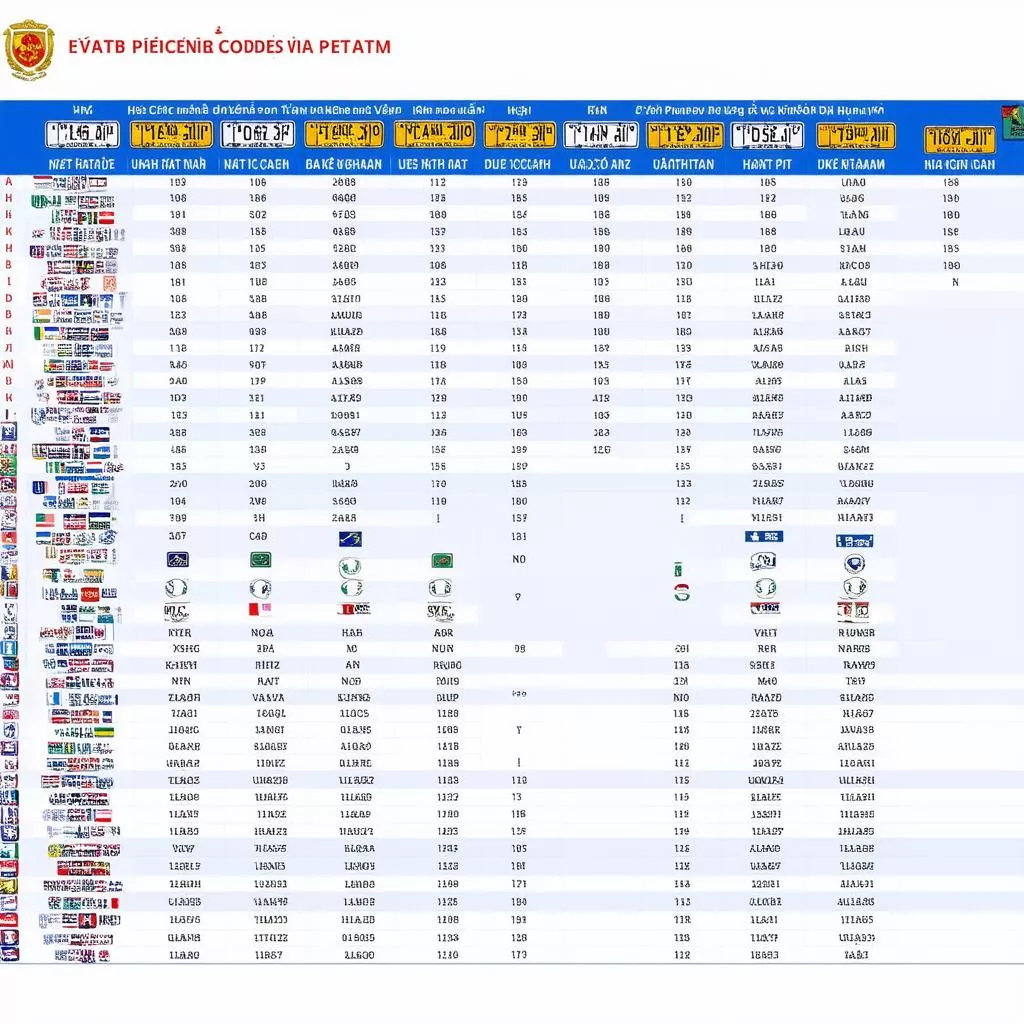Viewport: 1024px width, 1024px height.
Task: Collapse the row labeled B on the left
Action: (8, 264)
